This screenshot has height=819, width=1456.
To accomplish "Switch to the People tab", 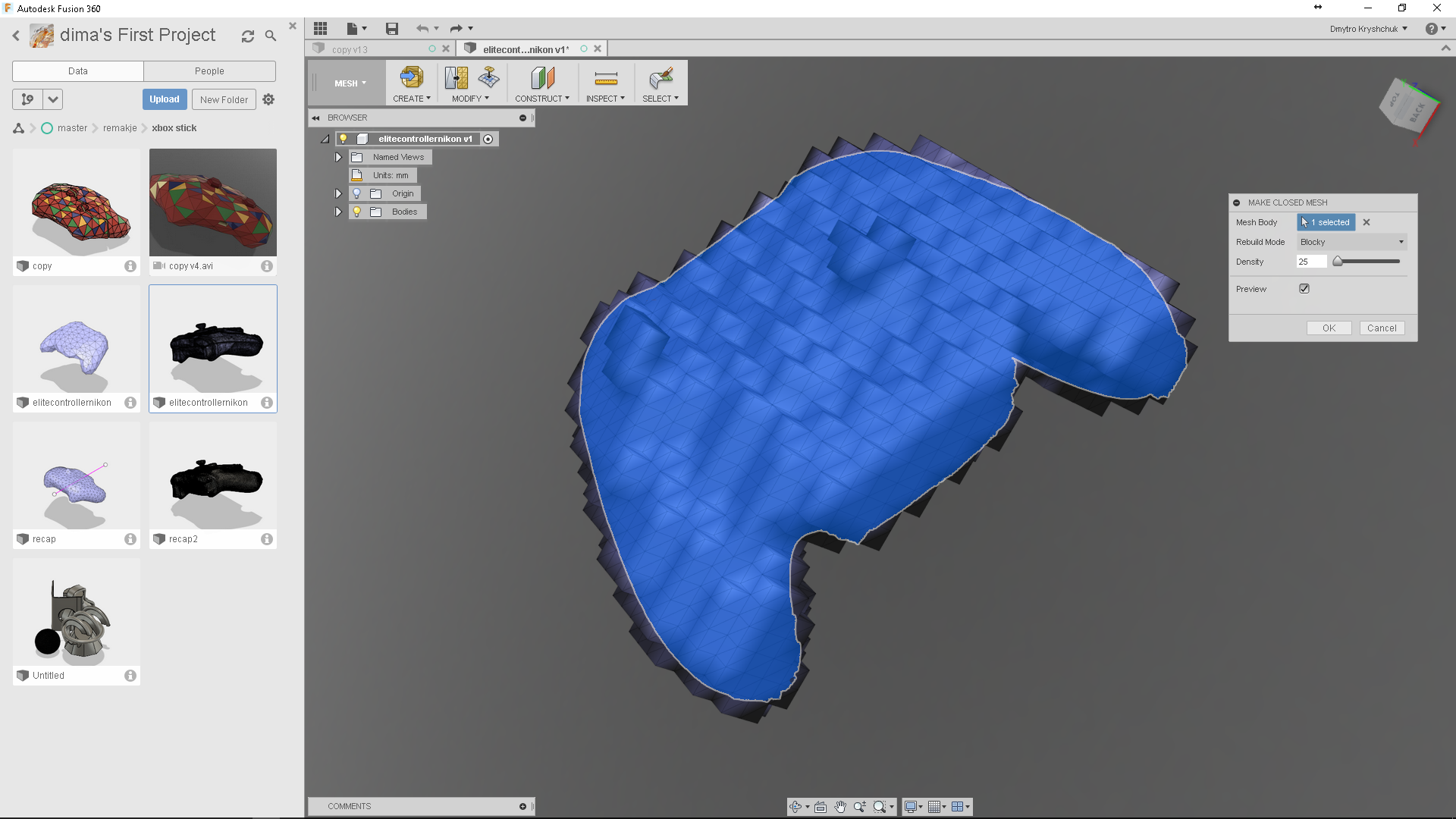I will click(209, 71).
